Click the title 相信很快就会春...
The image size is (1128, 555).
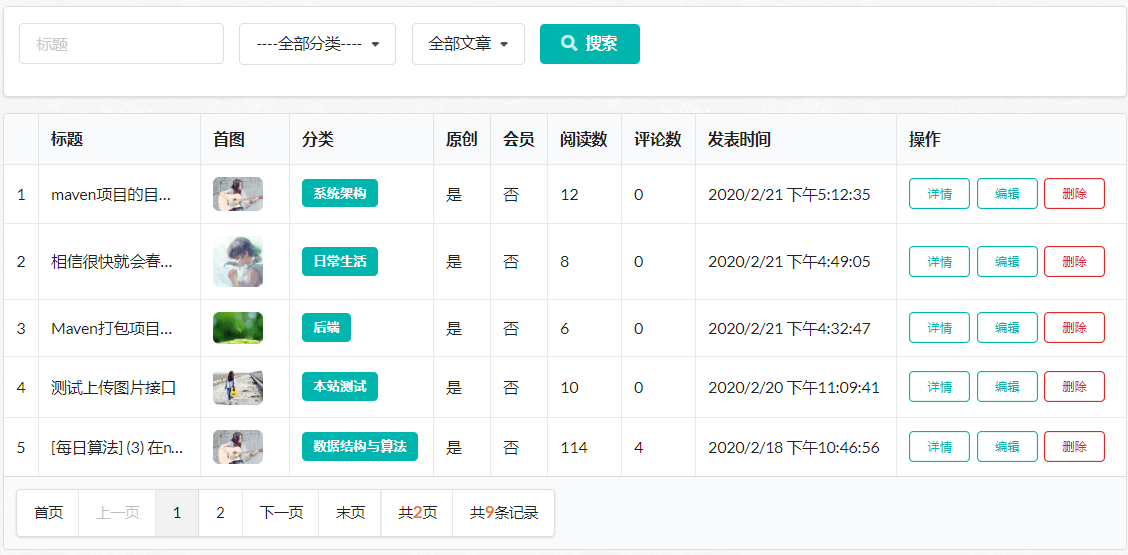(x=112, y=262)
